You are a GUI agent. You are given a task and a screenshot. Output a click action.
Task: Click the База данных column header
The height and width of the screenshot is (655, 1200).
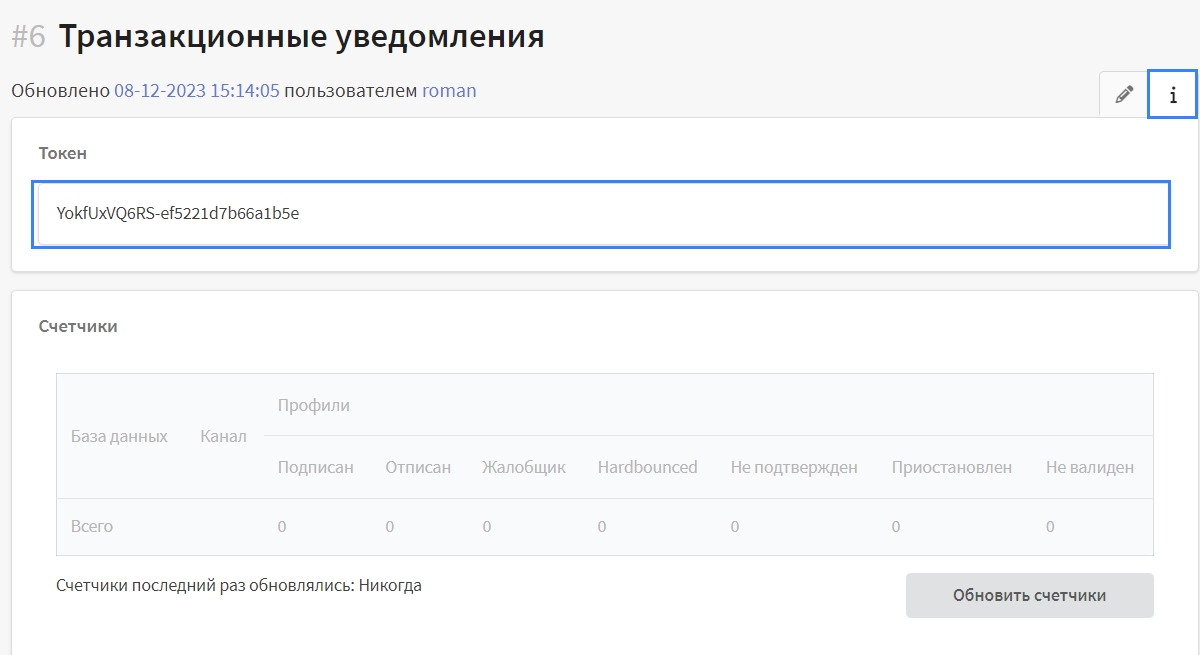click(x=119, y=436)
